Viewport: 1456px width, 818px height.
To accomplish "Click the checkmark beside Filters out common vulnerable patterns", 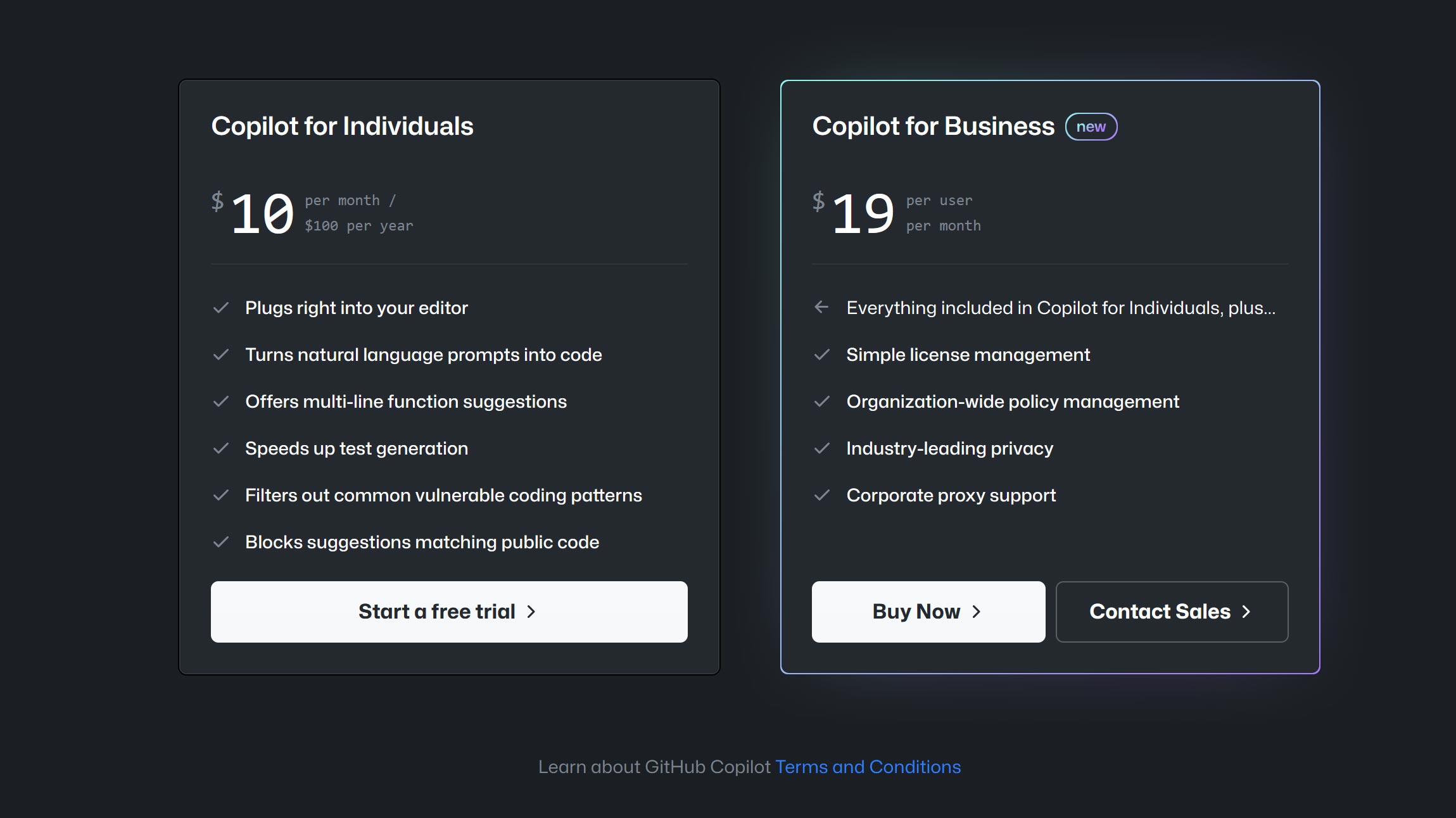I will (221, 495).
